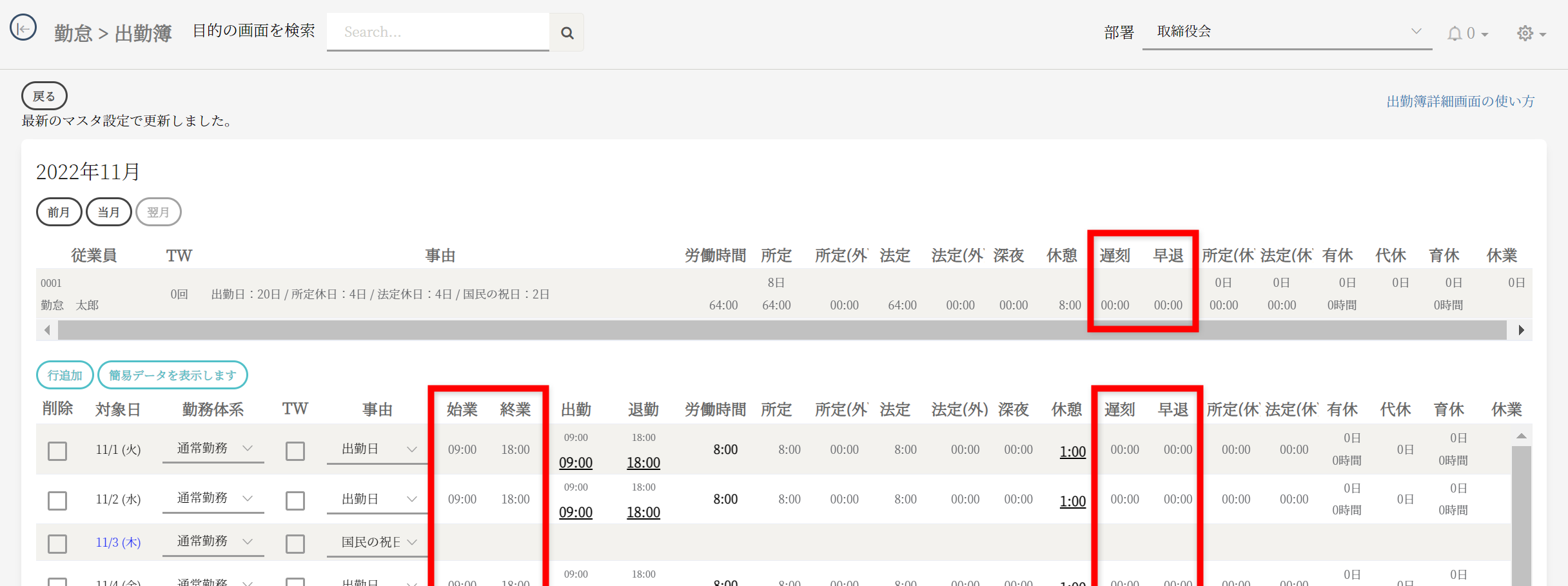Open 出勤簿詳細画面の使い方 help link
This screenshot has height=586, width=1568.
coord(1460,101)
